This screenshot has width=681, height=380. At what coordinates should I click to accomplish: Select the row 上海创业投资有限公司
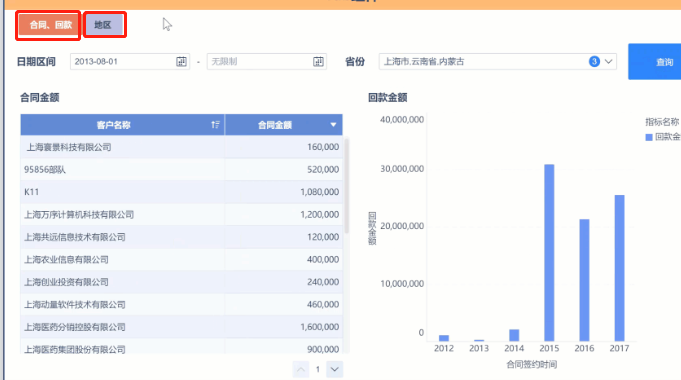[x=182, y=282]
